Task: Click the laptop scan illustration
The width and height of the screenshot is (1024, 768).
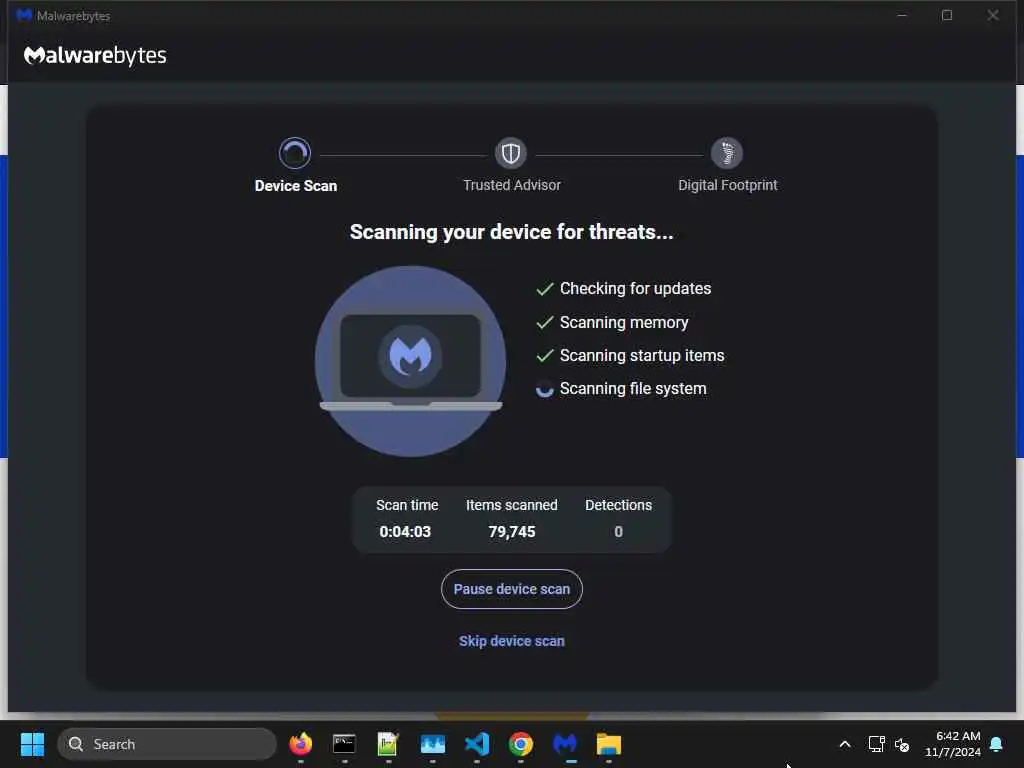Action: (x=410, y=361)
